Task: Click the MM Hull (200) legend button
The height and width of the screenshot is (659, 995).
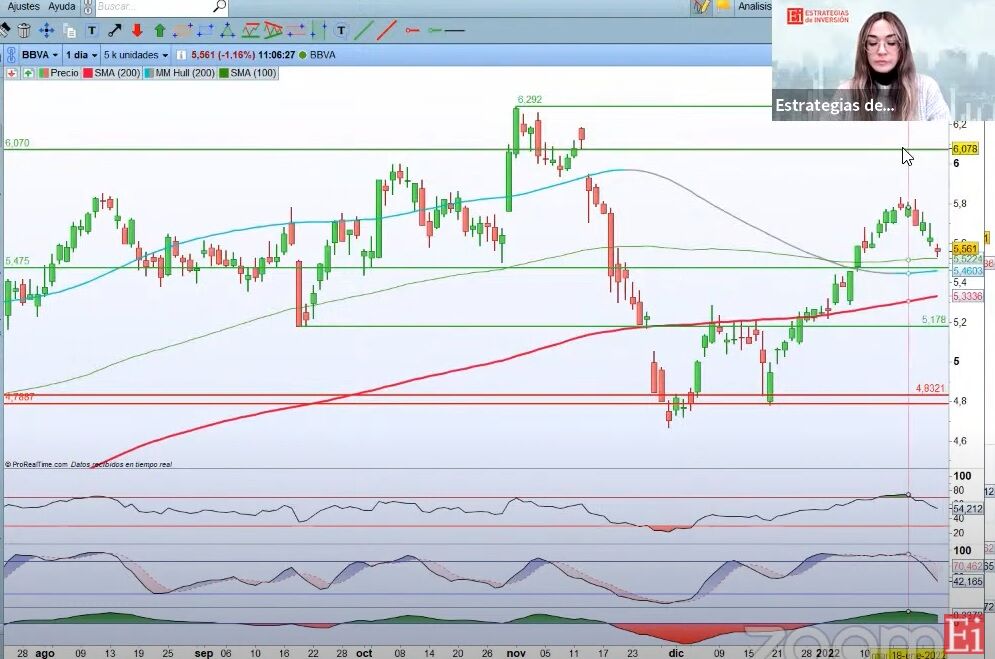Action: [x=180, y=74]
